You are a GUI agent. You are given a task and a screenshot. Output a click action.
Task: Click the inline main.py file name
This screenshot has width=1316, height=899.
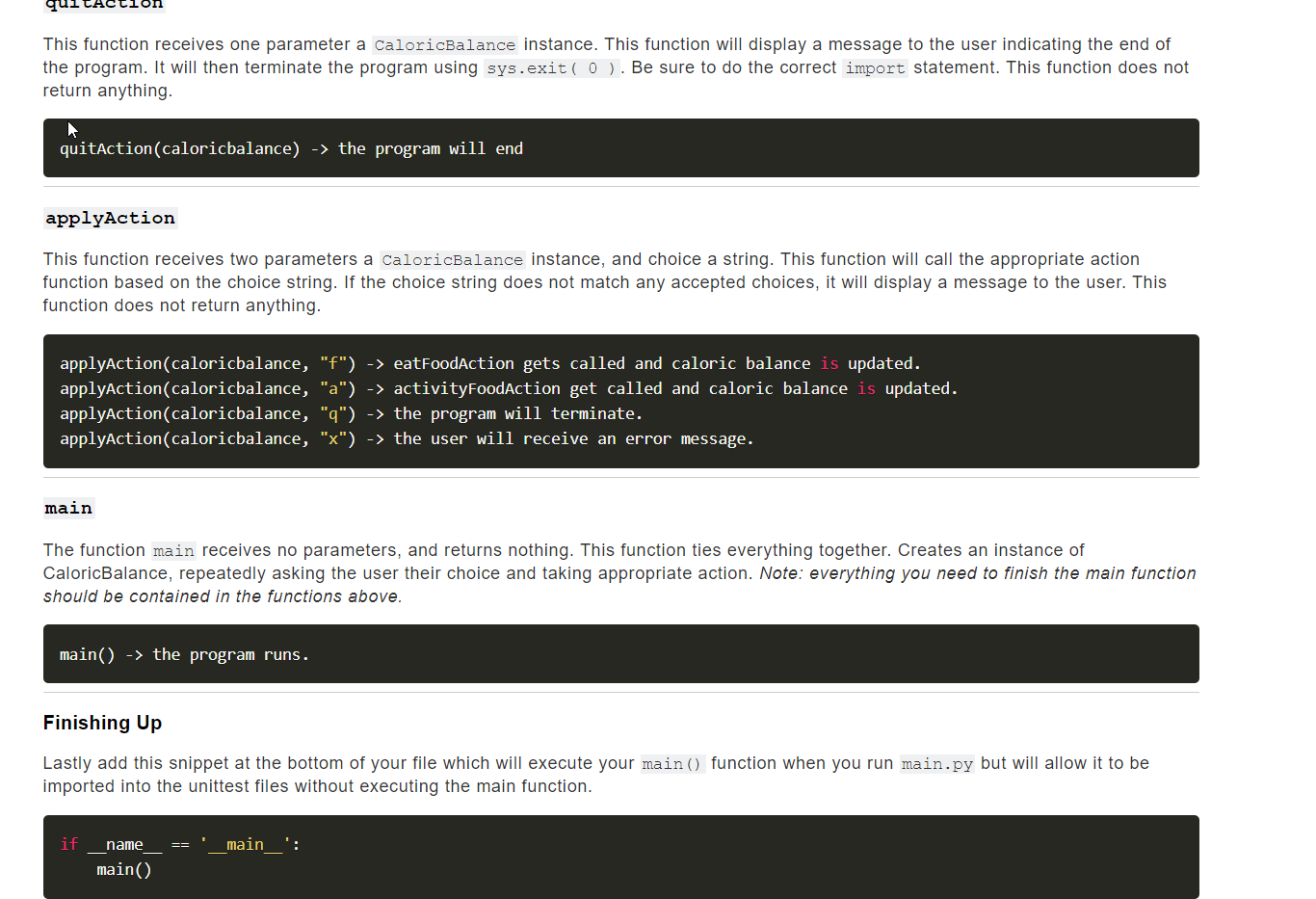pos(936,764)
